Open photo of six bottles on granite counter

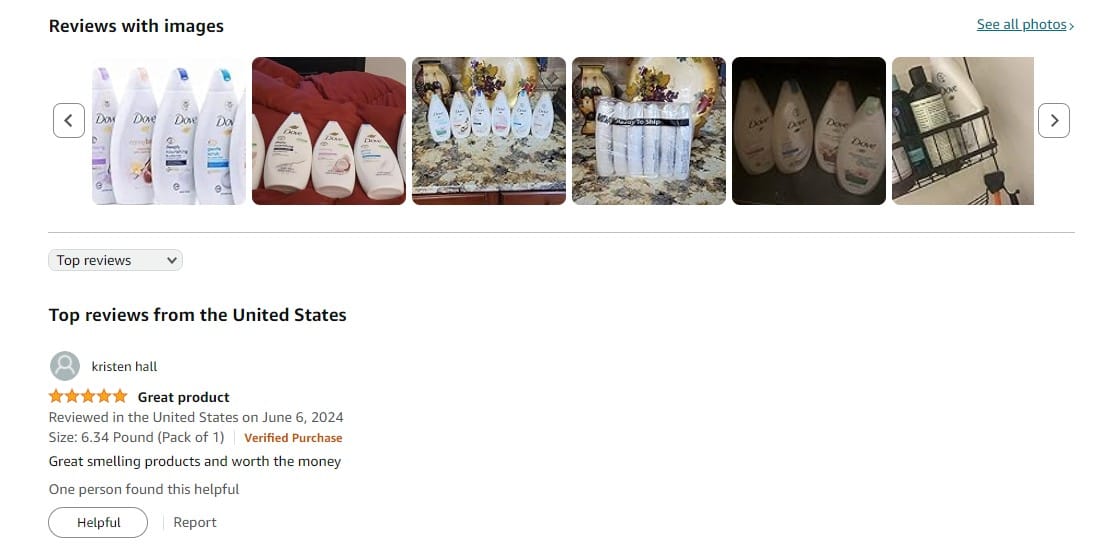(489, 131)
